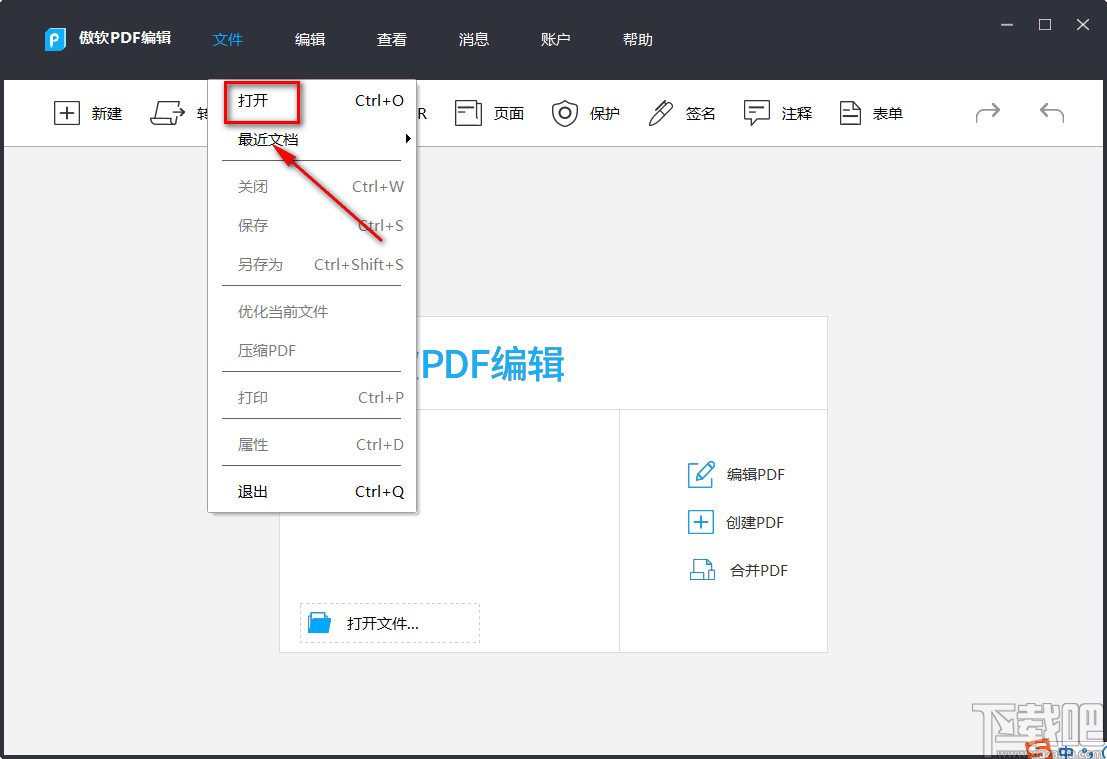Image resolution: width=1107 pixels, height=759 pixels.
Task: Open the 消息 menu
Action: (x=474, y=40)
